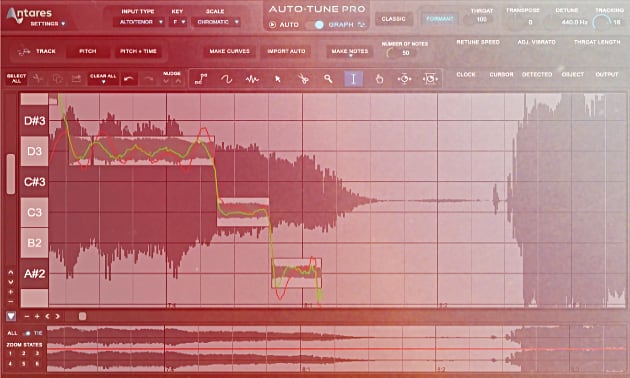Viewport: 630px width, 378px height.
Task: Click the Redo arrow button
Action: pyautogui.click(x=149, y=79)
